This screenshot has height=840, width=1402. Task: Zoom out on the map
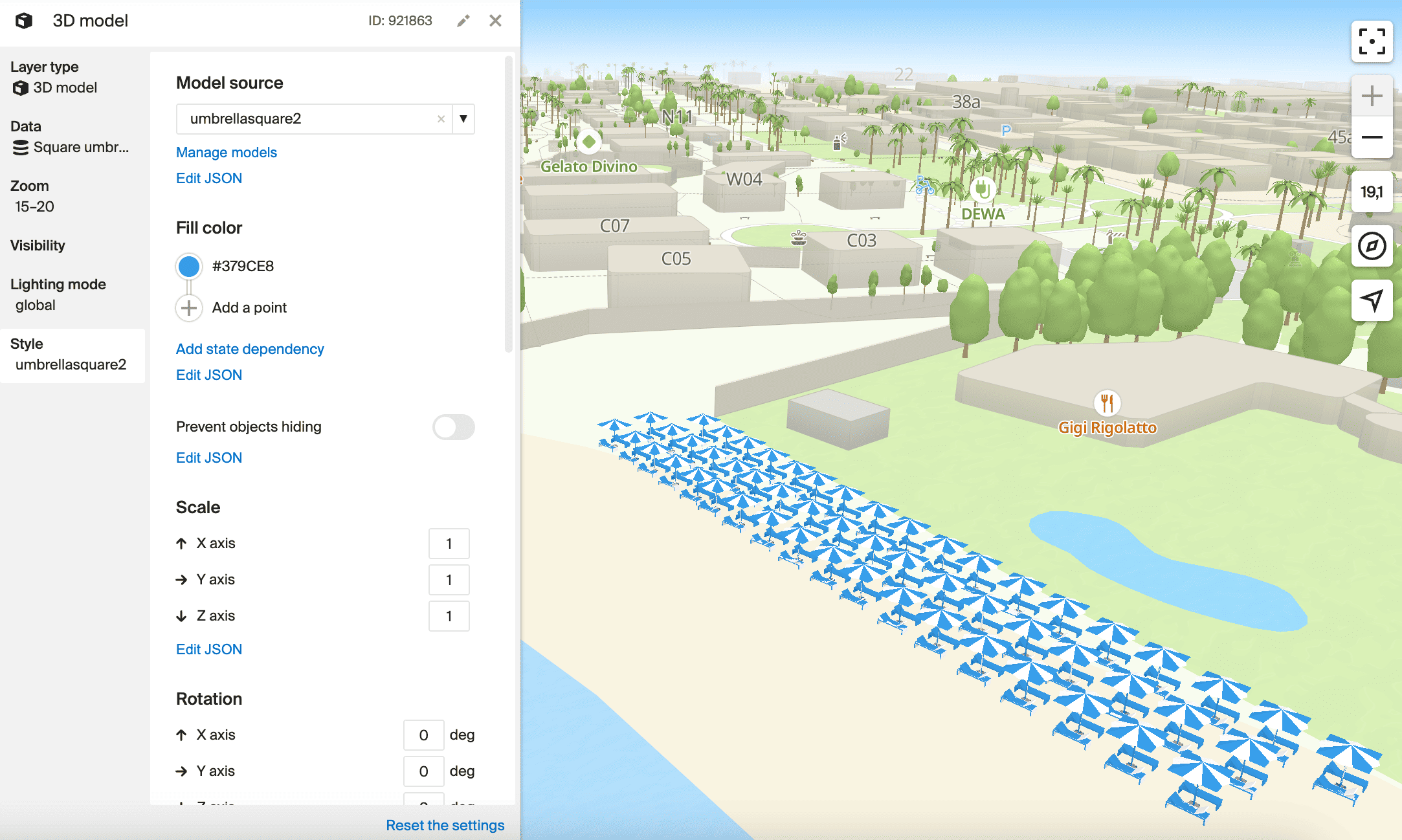(x=1372, y=137)
